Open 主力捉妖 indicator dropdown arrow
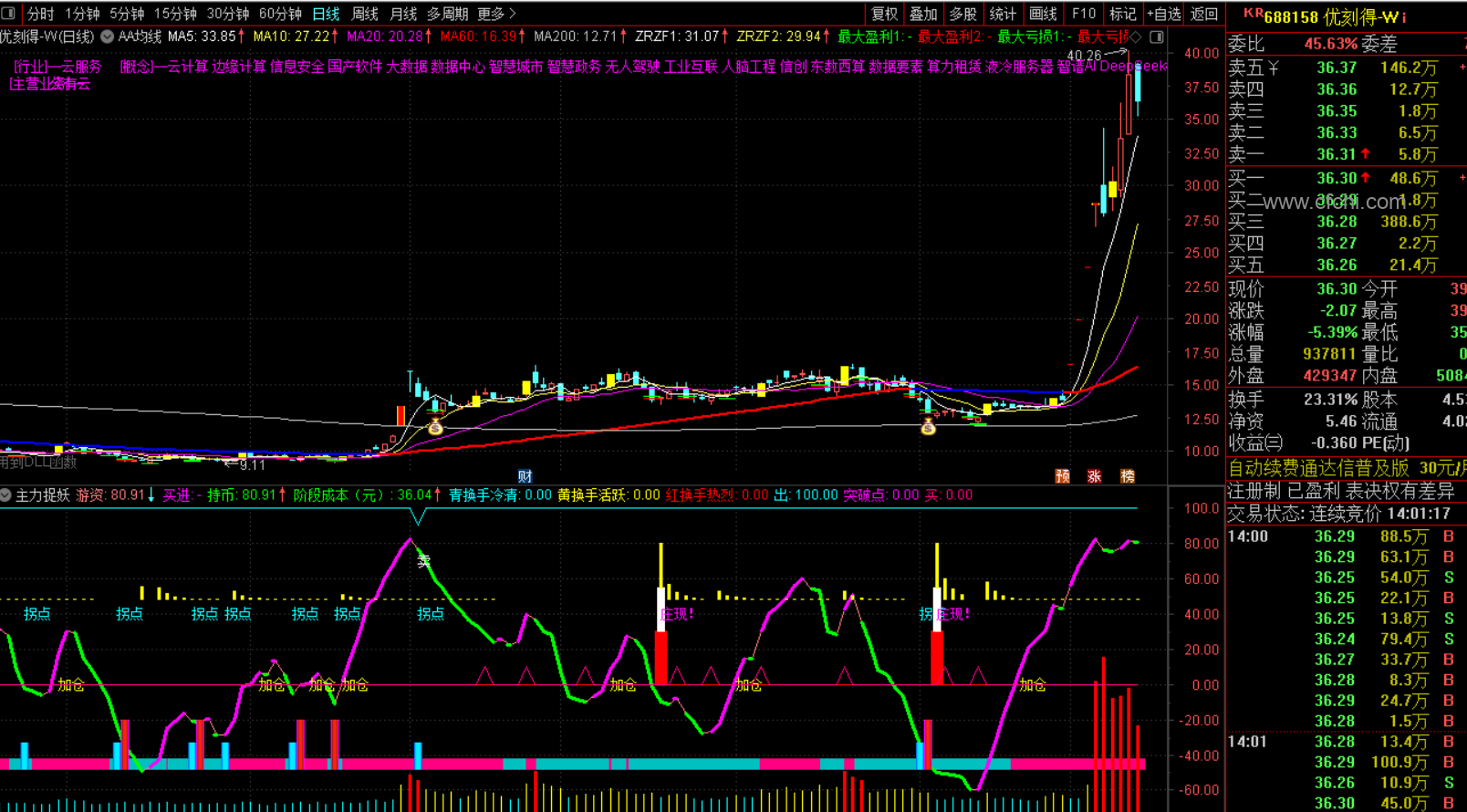1467x812 pixels. click(6, 494)
